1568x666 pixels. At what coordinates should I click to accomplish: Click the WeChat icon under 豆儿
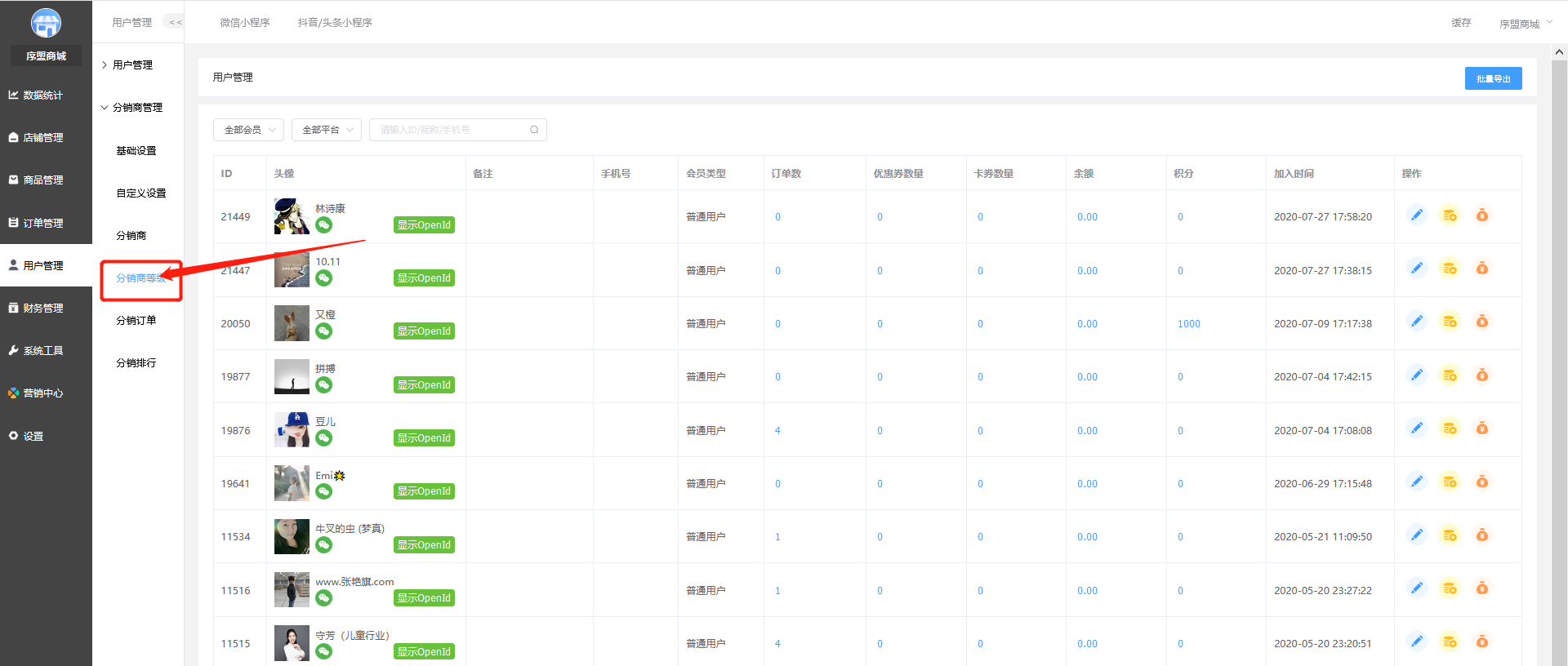[324, 438]
